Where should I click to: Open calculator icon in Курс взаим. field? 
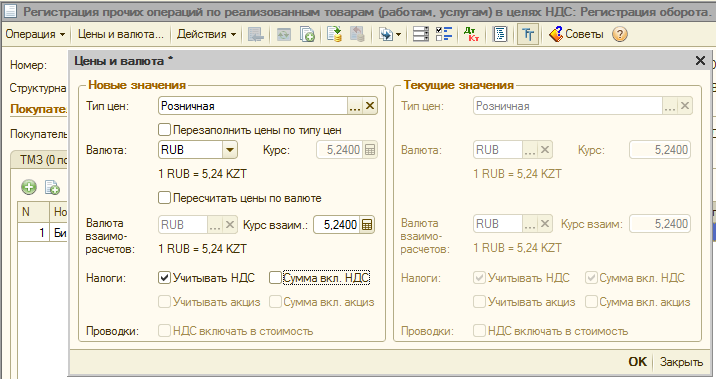pos(367,225)
